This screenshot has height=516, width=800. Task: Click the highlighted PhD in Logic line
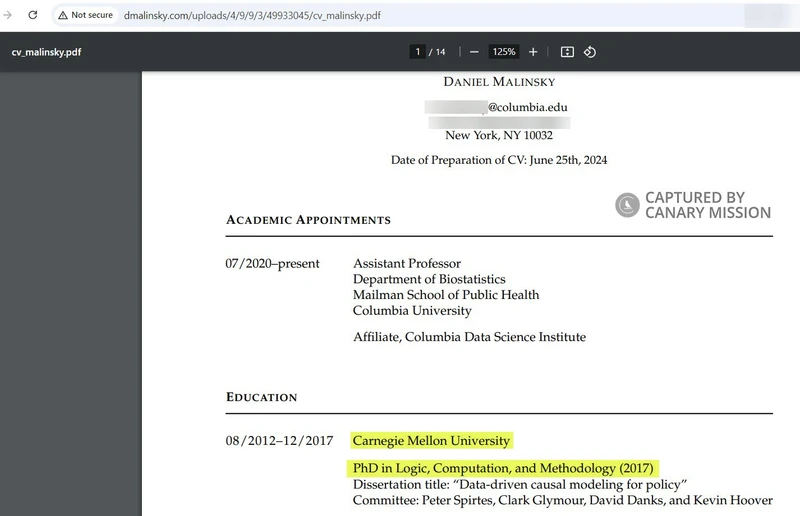(502, 468)
